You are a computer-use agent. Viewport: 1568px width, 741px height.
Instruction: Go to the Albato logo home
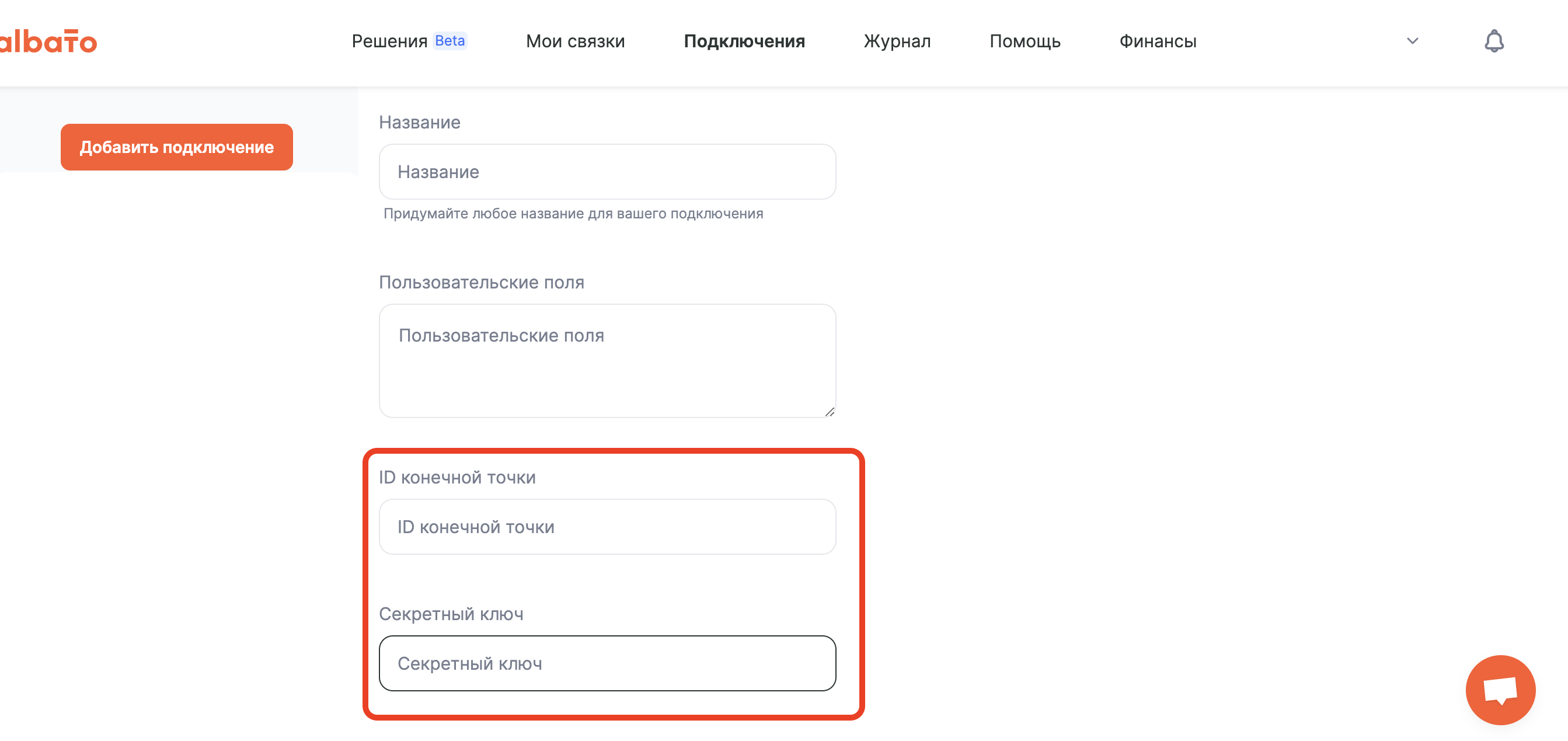click(x=47, y=41)
